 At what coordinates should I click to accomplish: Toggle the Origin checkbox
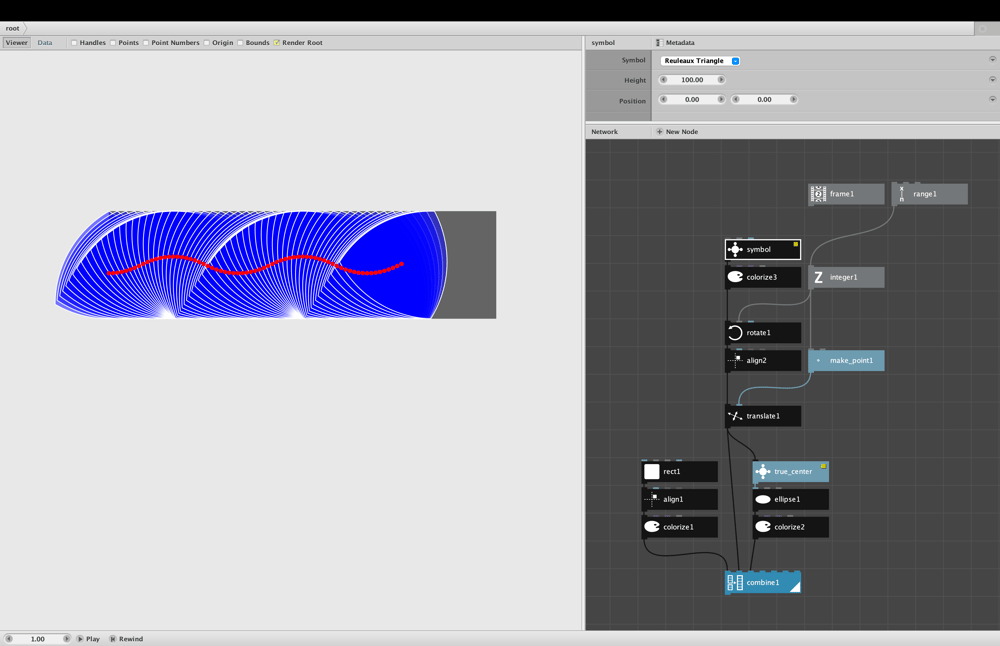(207, 43)
